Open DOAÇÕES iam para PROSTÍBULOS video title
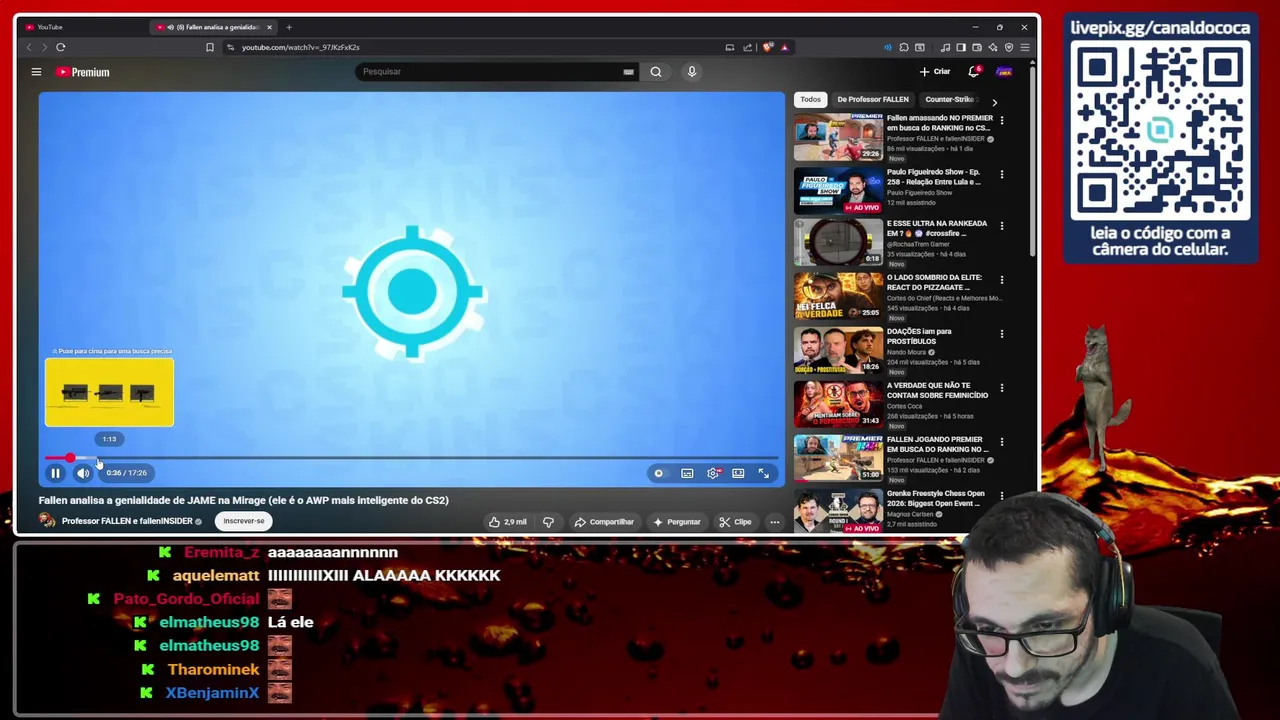This screenshot has height=720, width=1280. [x=919, y=336]
